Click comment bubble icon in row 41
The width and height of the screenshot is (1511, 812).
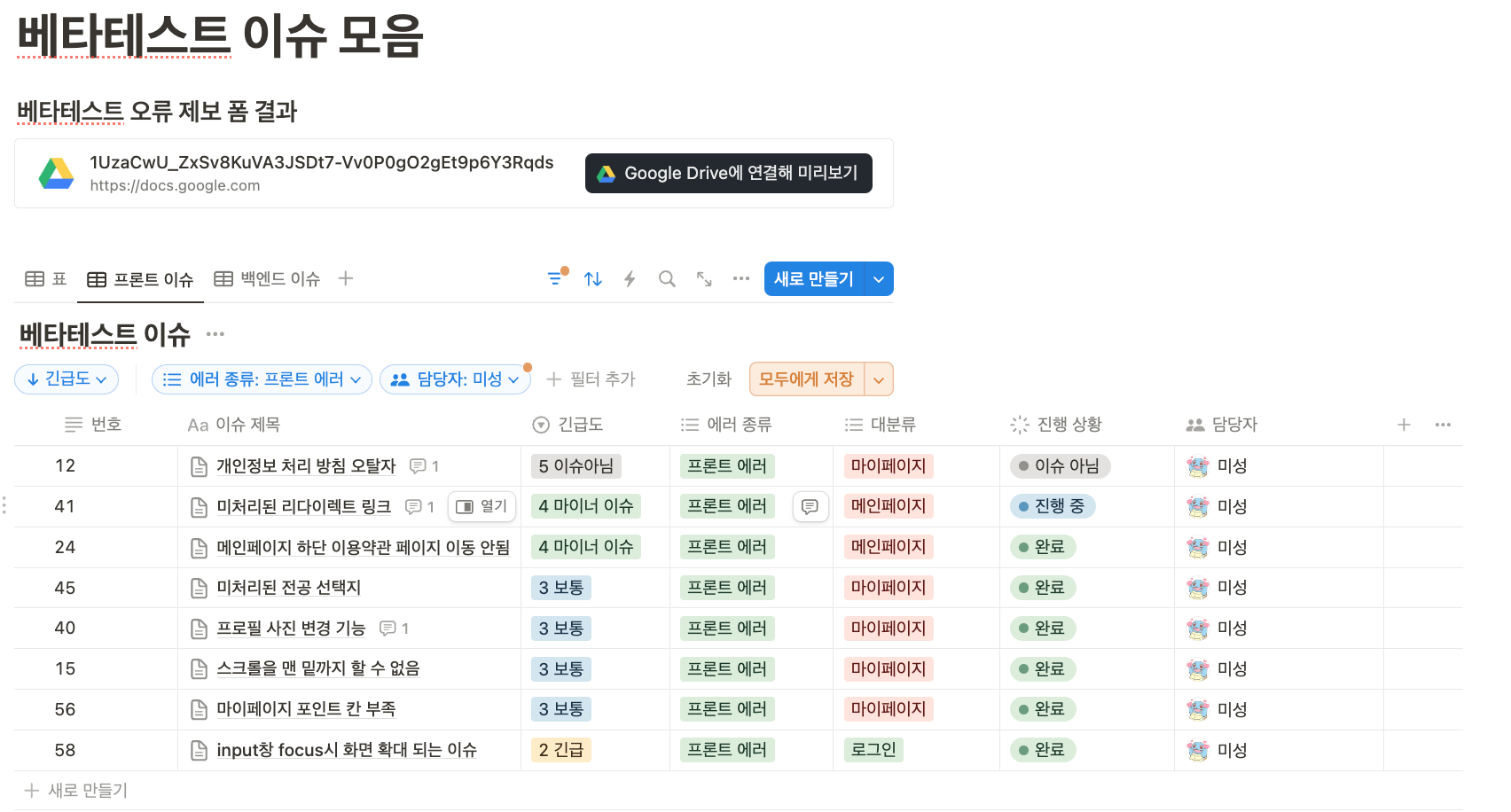(x=810, y=506)
